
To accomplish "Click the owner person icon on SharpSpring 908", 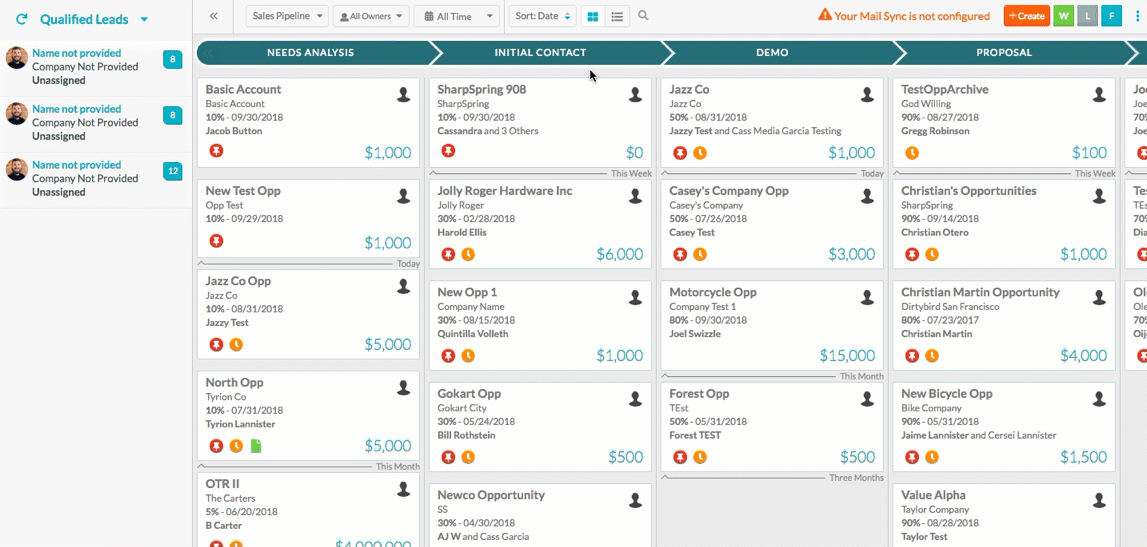I will pyautogui.click(x=635, y=95).
